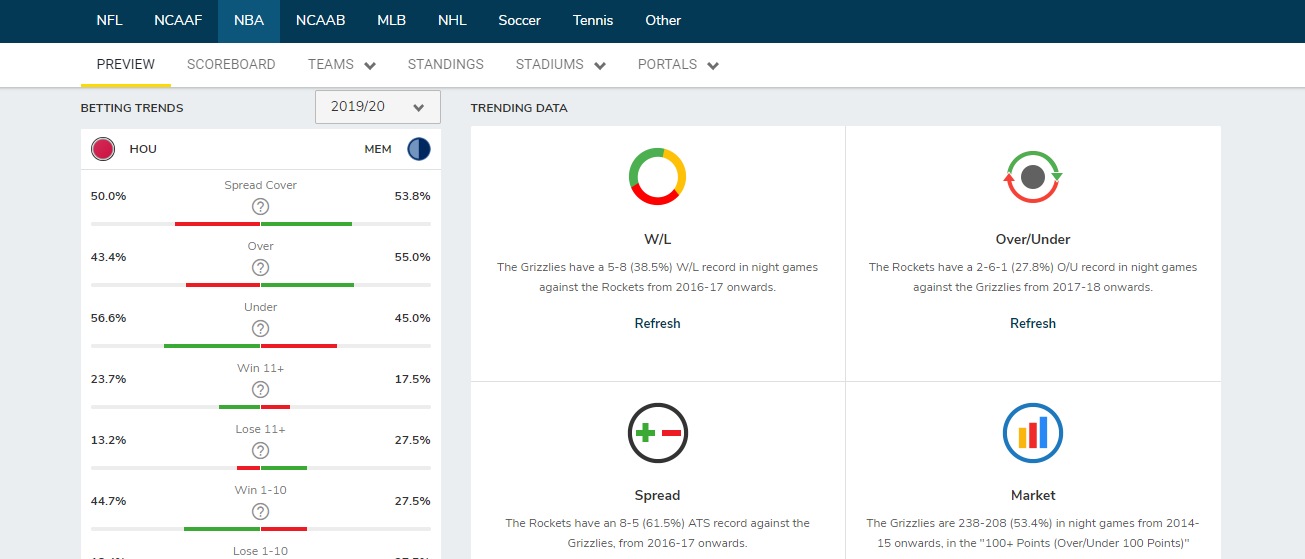Click the Houston Rockets team logo
The image size is (1305, 559).
(x=103, y=150)
